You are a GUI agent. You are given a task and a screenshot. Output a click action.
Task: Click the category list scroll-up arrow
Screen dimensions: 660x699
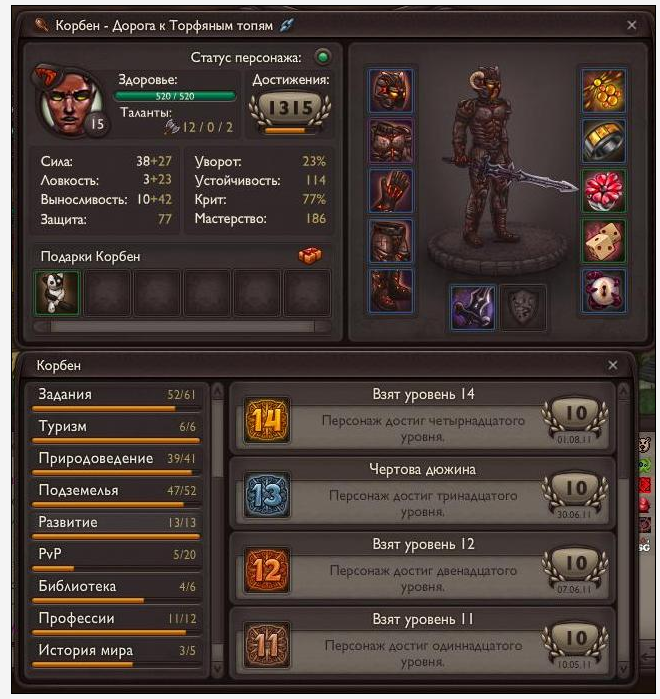click(217, 392)
